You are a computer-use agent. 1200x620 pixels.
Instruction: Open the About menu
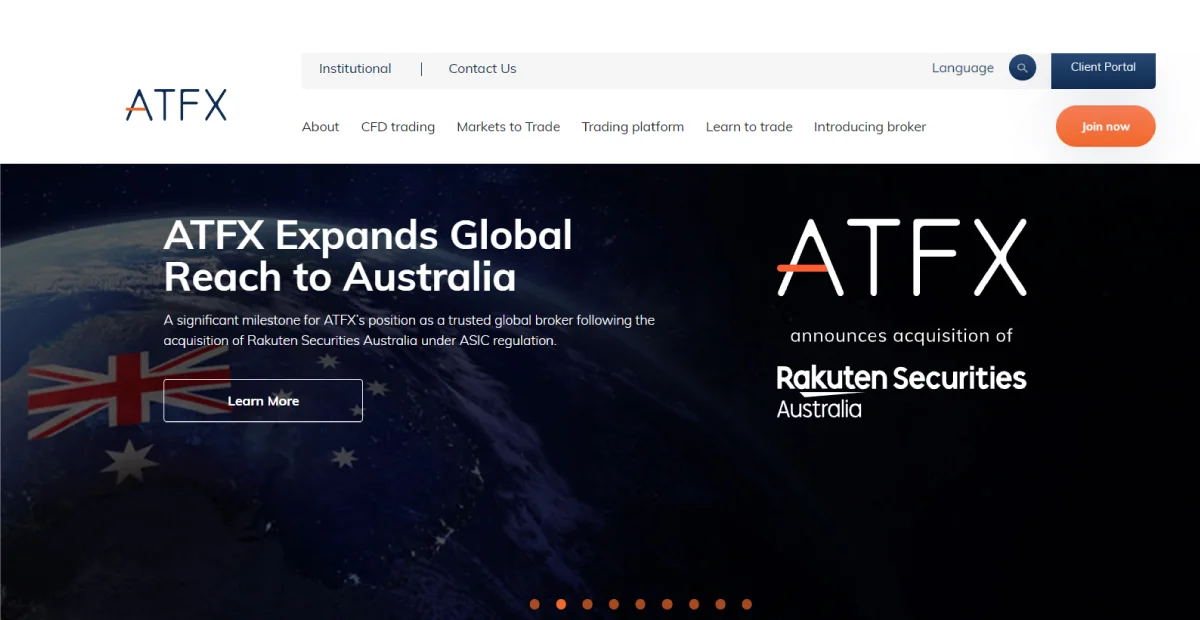pyautogui.click(x=320, y=127)
